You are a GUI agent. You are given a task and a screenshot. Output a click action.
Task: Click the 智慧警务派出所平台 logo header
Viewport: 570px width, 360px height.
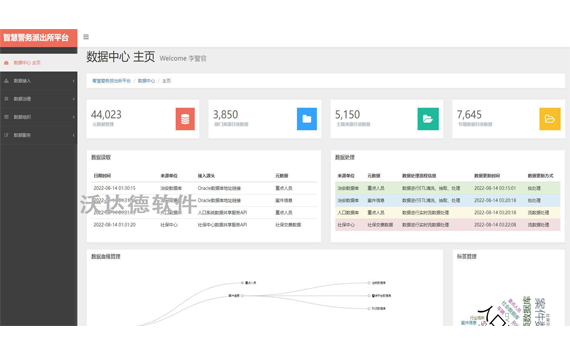[x=39, y=38]
